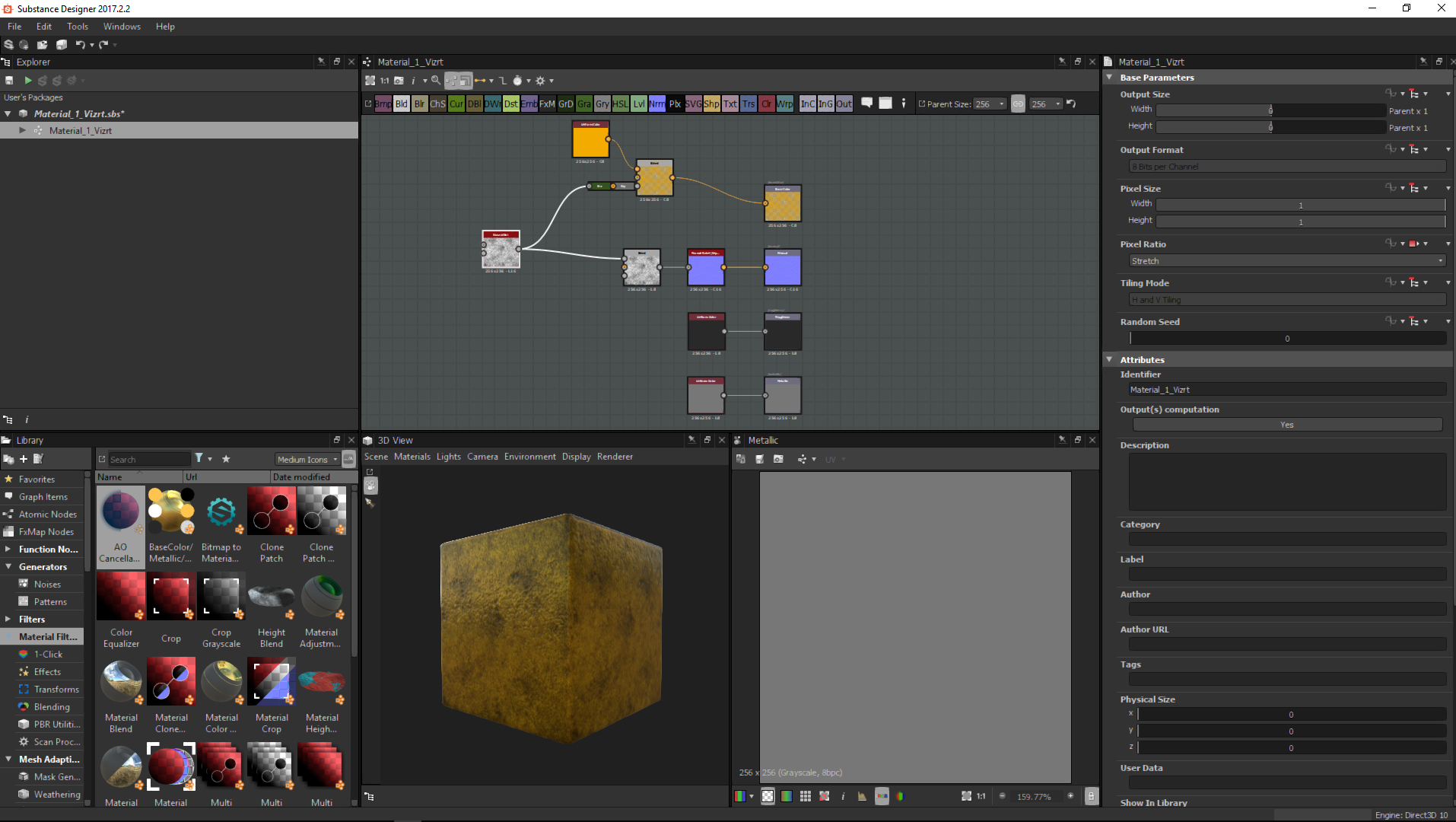Viewport: 1456px width, 822px height.
Task: Select the Noises library category
Action: 47,585
